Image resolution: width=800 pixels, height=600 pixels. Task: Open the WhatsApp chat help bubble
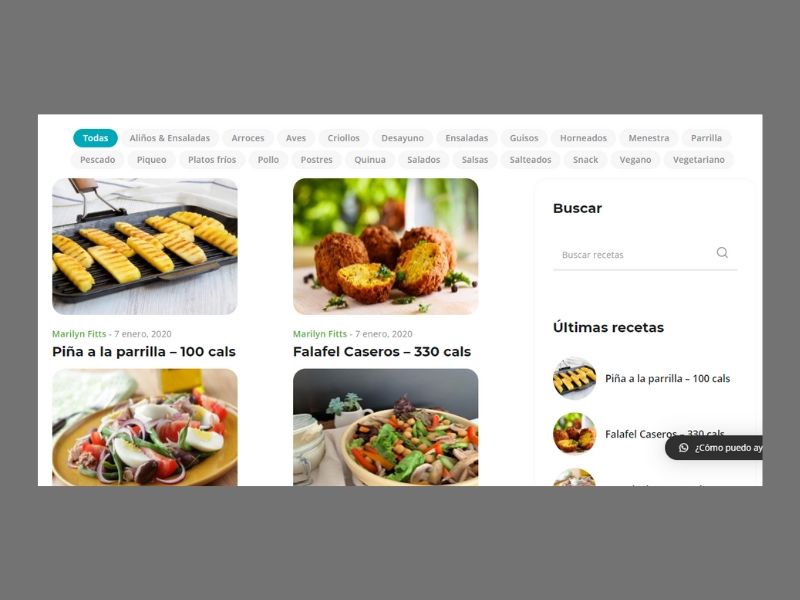(714, 447)
